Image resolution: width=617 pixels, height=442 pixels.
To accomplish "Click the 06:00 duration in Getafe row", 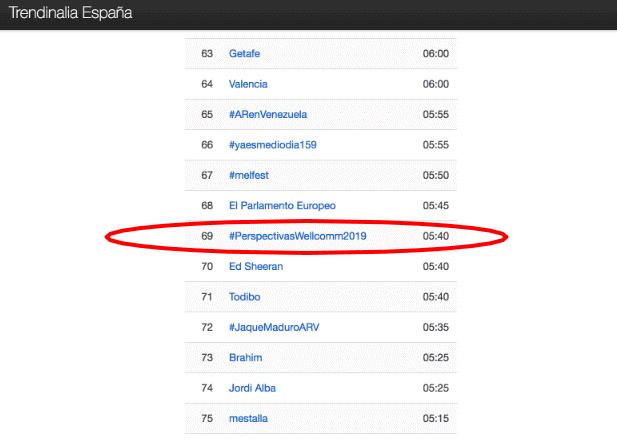I will point(436,54).
